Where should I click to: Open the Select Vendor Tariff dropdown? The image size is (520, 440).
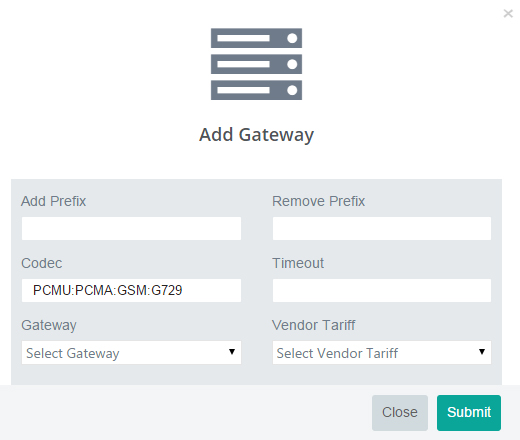pos(382,352)
